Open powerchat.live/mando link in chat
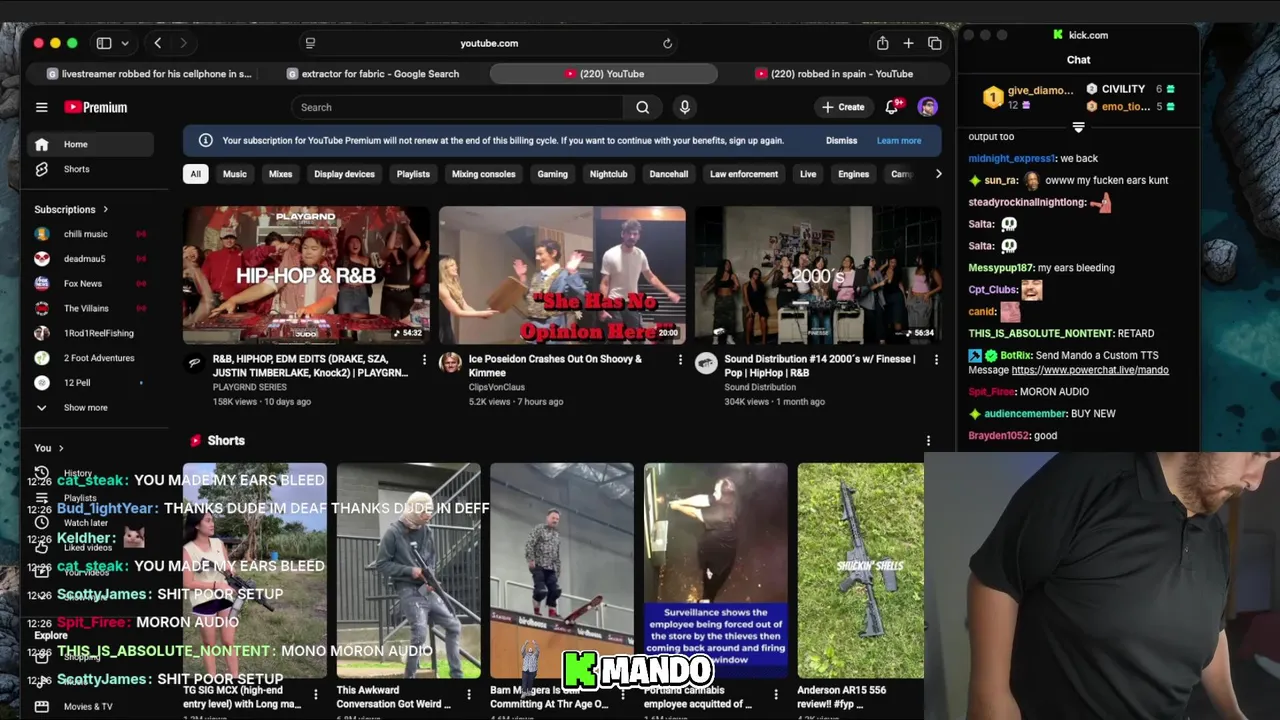This screenshot has width=1280, height=720. coord(1090,370)
